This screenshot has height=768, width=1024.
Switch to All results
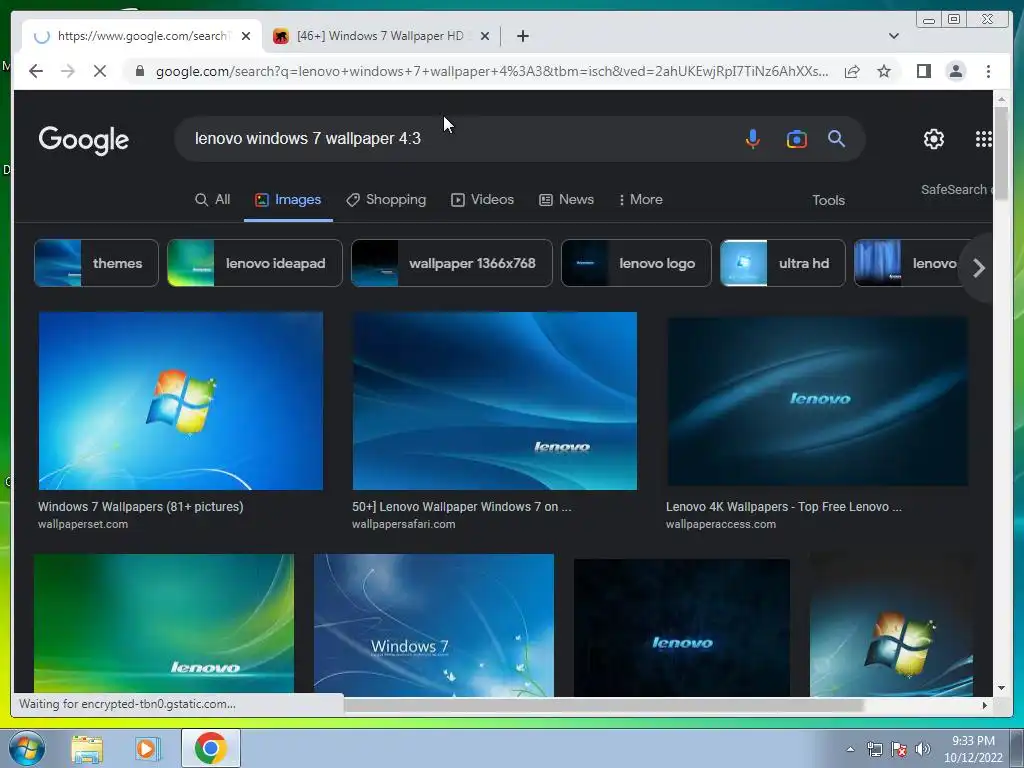click(x=213, y=200)
